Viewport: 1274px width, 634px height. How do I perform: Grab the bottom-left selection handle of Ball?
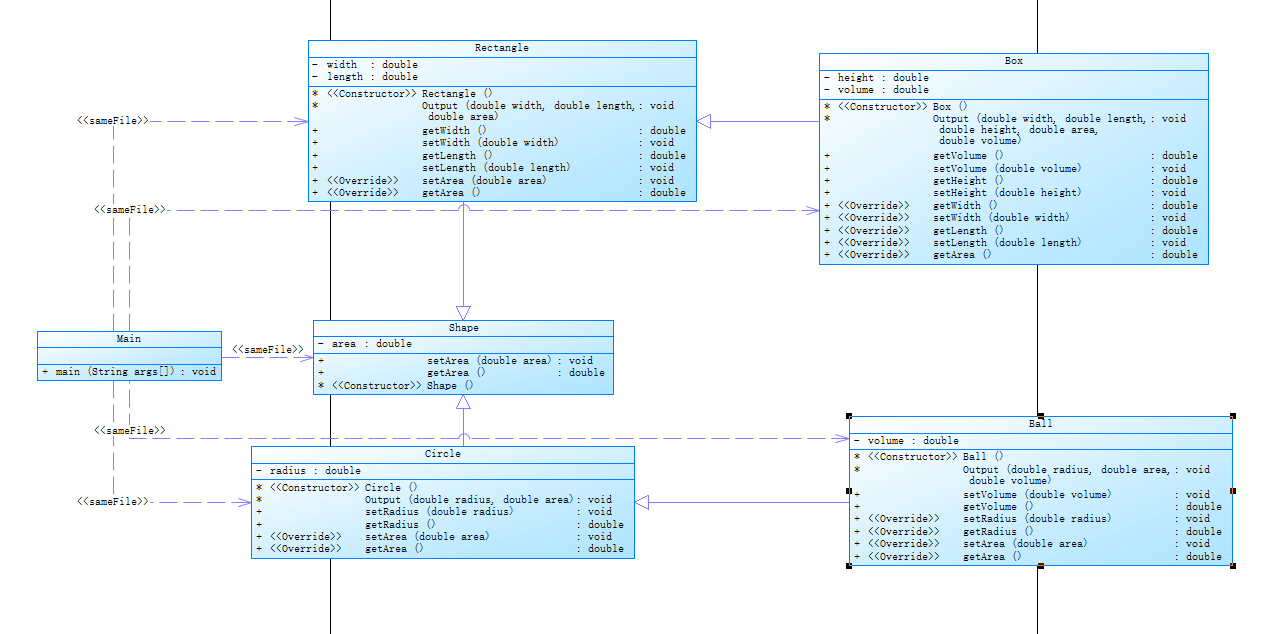[x=849, y=566]
